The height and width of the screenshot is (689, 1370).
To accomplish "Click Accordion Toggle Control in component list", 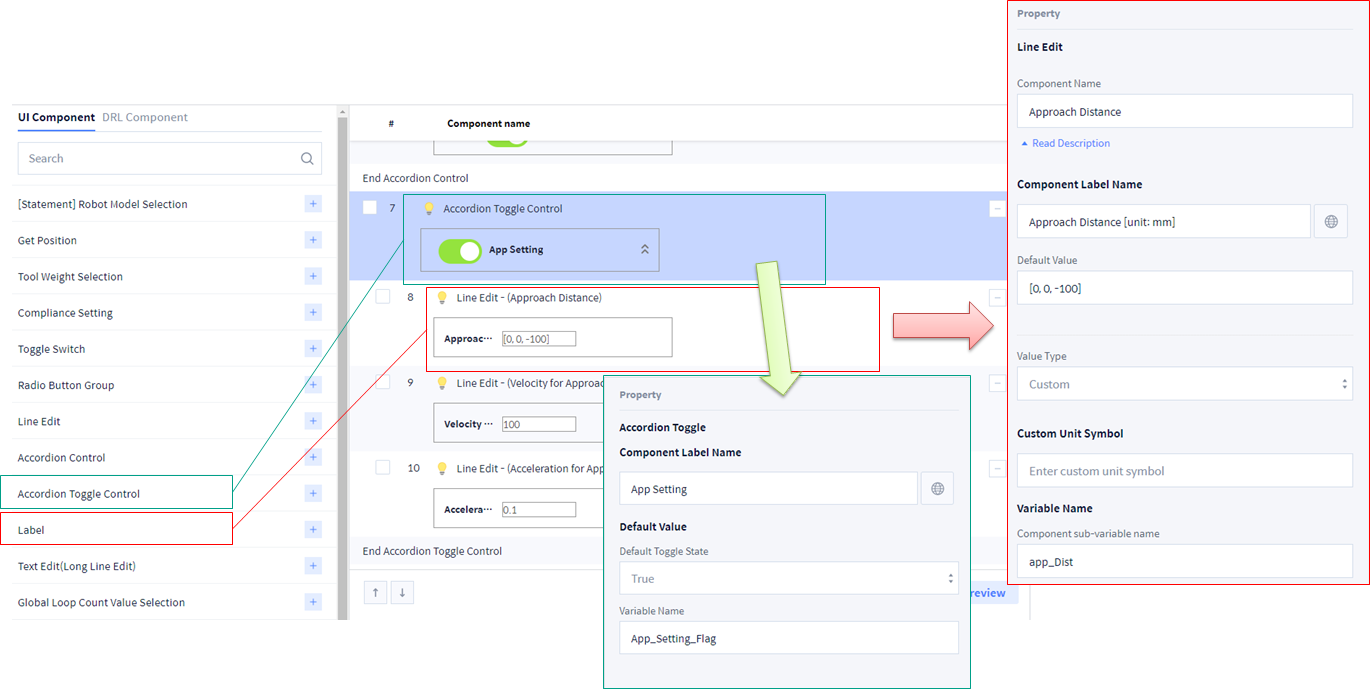I will click(79, 494).
